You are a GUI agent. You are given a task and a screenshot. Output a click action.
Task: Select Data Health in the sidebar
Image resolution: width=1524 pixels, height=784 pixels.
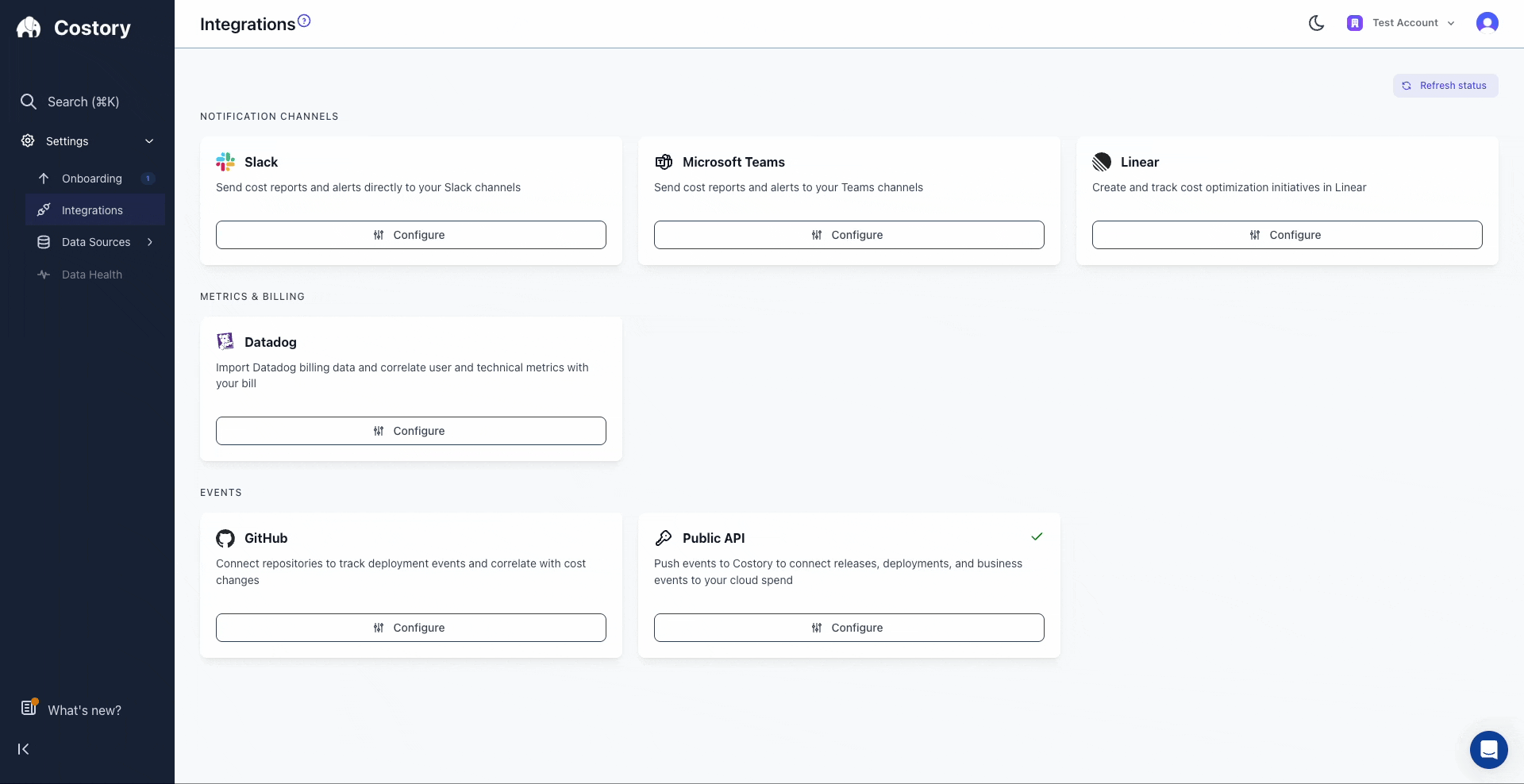click(91, 275)
